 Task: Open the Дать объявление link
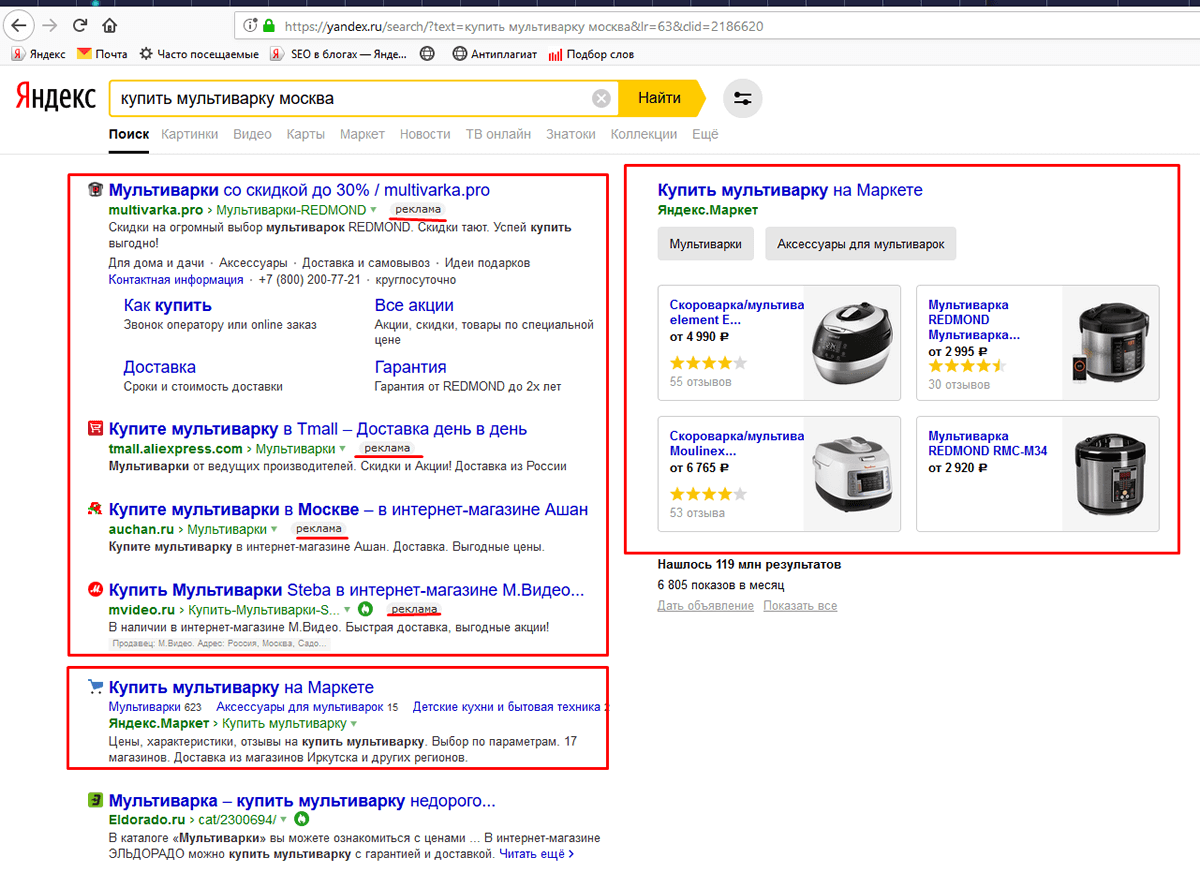click(x=705, y=606)
